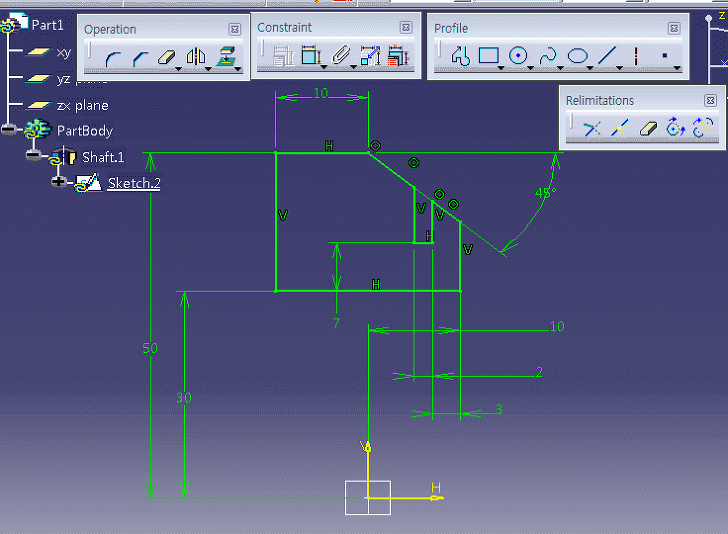728x534 pixels.
Task: Open the Trim sub-toolbar dropdown arrow
Action: pyautogui.click(x=178, y=69)
